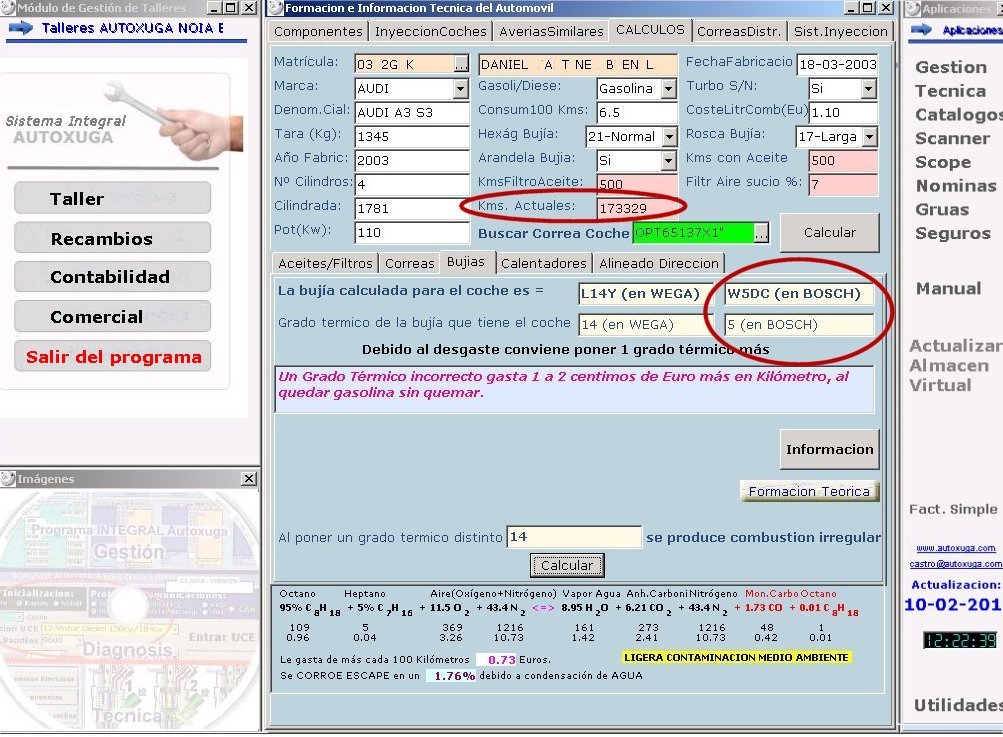The height and width of the screenshot is (737, 1003).
Task: Click the Buscar Correa browse ellipsis button
Action: pos(761,234)
